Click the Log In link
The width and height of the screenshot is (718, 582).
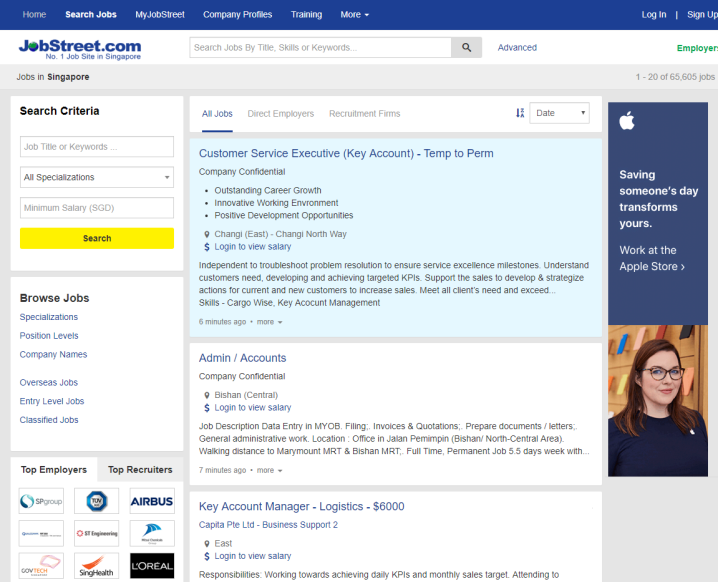coord(654,15)
